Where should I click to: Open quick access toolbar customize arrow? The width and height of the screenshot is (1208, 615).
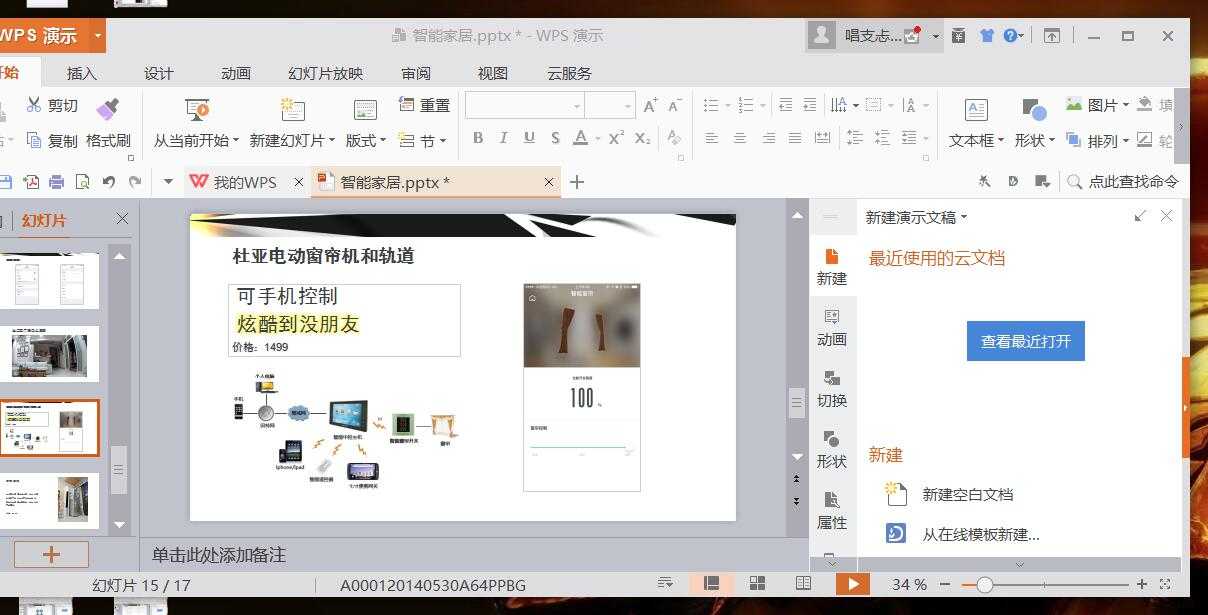168,182
